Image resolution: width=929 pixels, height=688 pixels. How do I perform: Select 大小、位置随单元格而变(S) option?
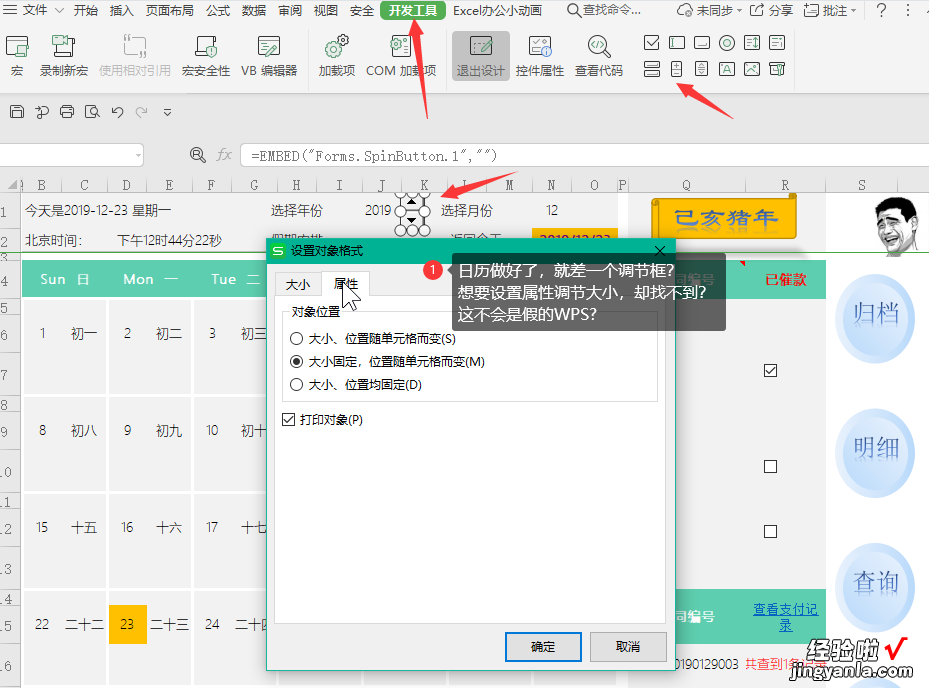[x=373, y=339]
